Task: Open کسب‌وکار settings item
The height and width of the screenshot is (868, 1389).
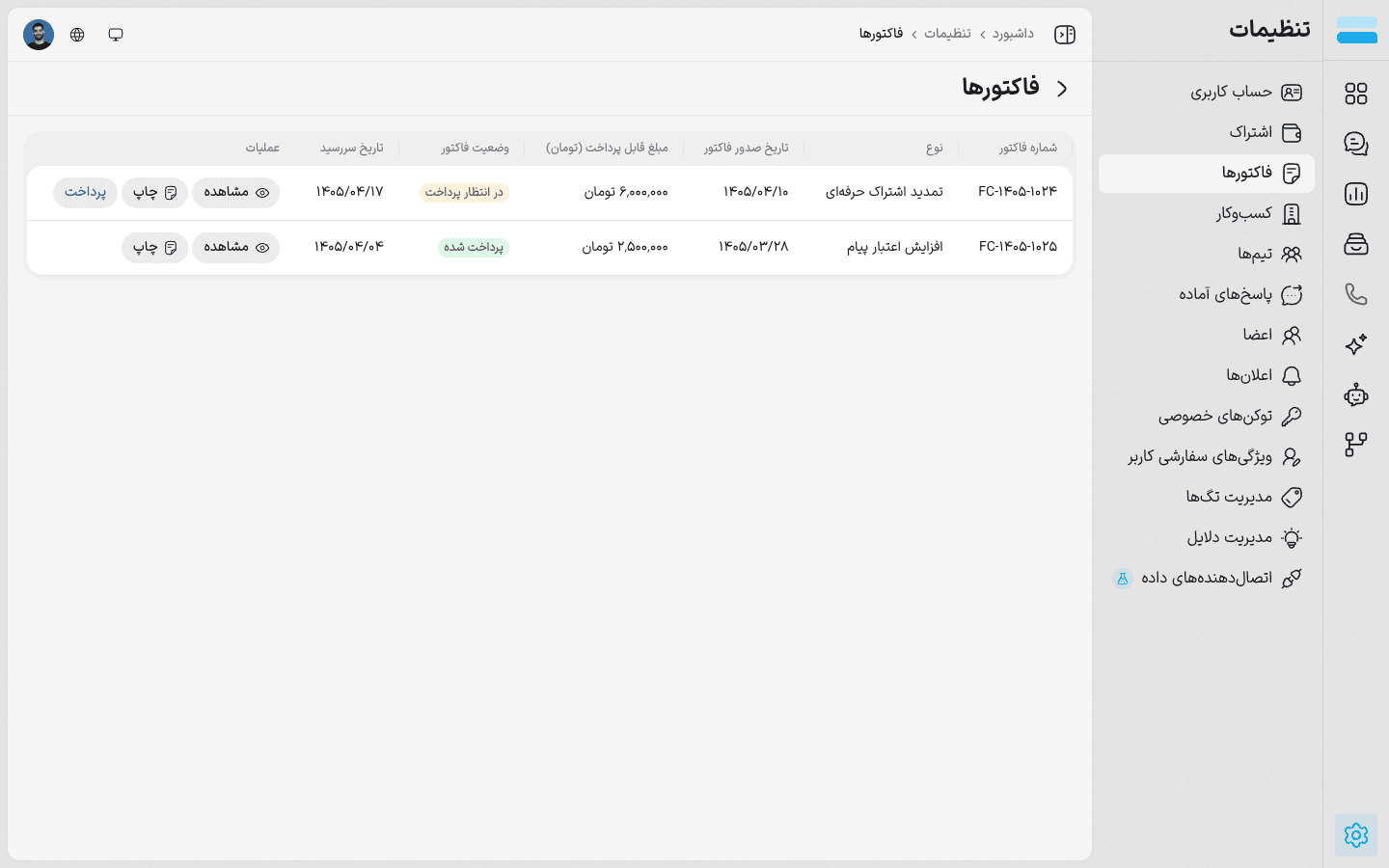Action: click(x=1207, y=214)
